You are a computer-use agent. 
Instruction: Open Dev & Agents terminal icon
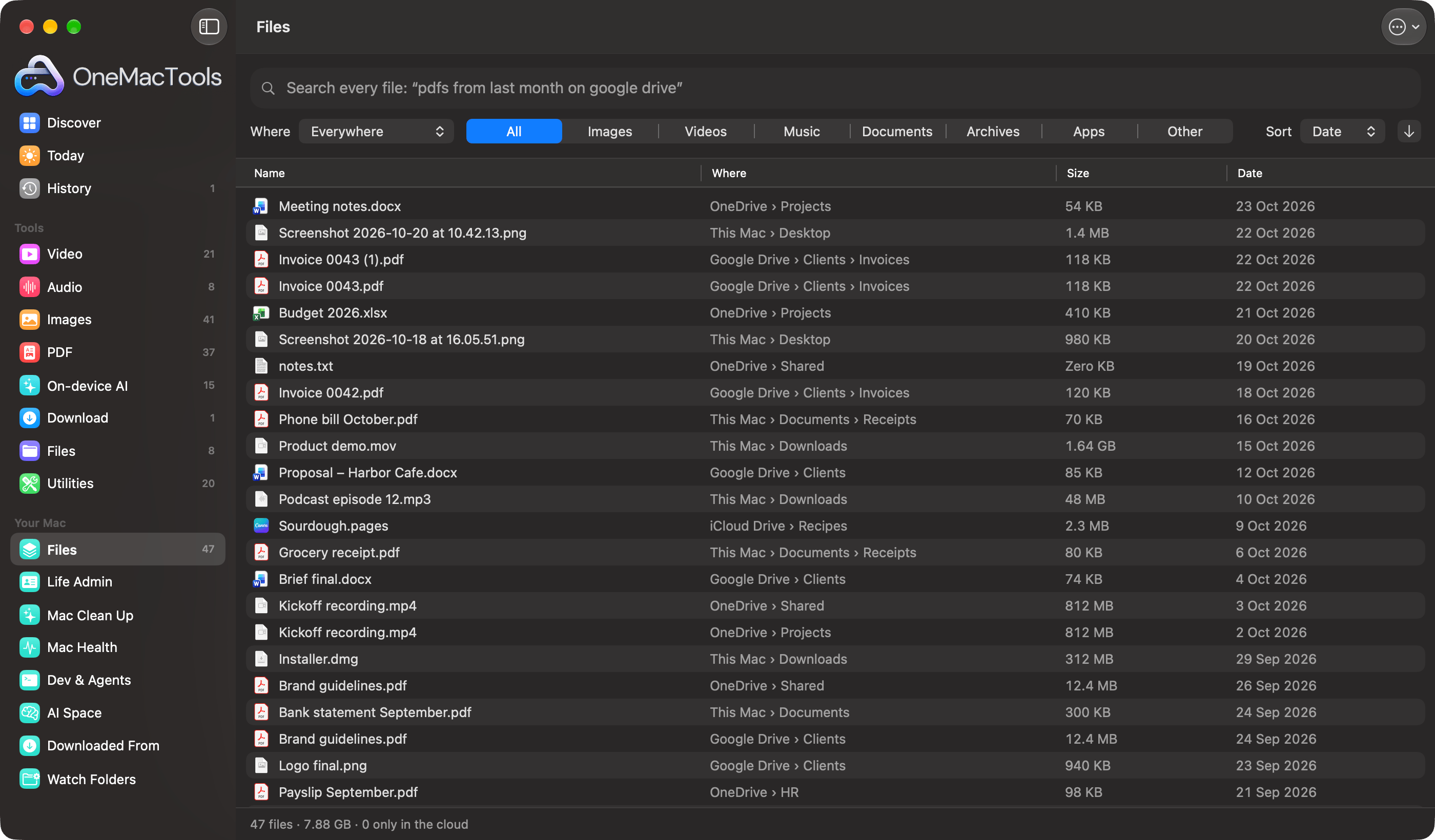click(x=30, y=680)
